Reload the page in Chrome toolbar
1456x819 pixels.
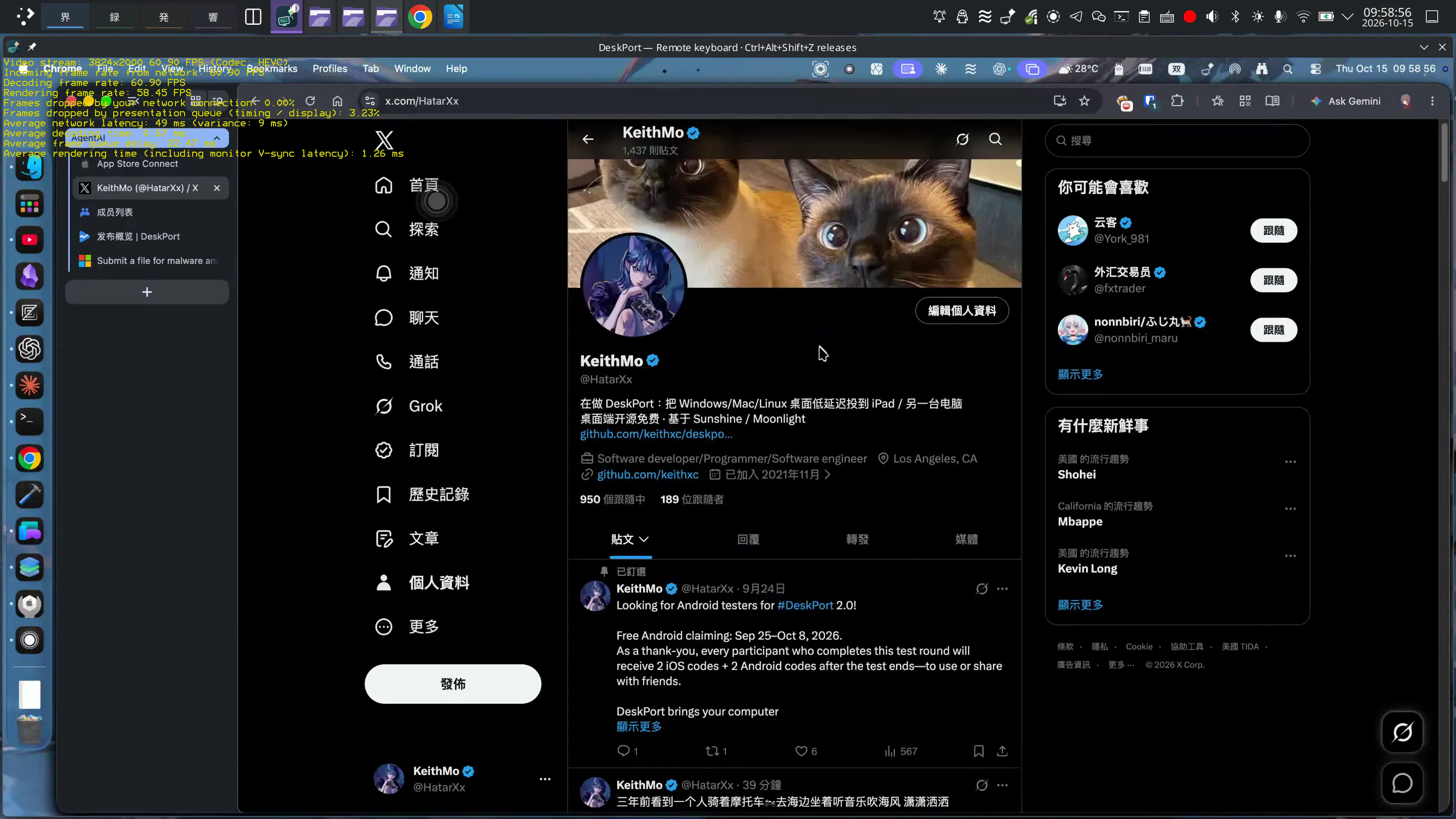(310, 101)
